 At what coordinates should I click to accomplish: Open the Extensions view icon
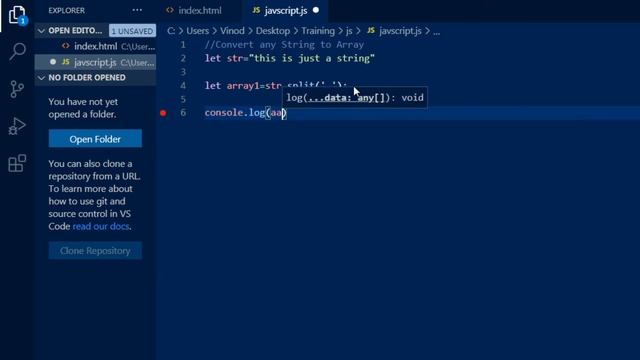(17, 163)
